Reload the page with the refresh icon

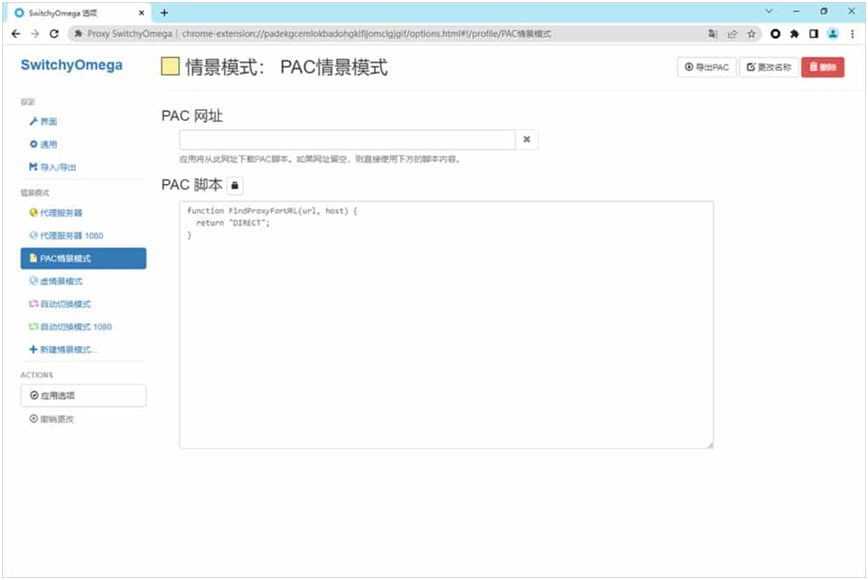tap(54, 33)
